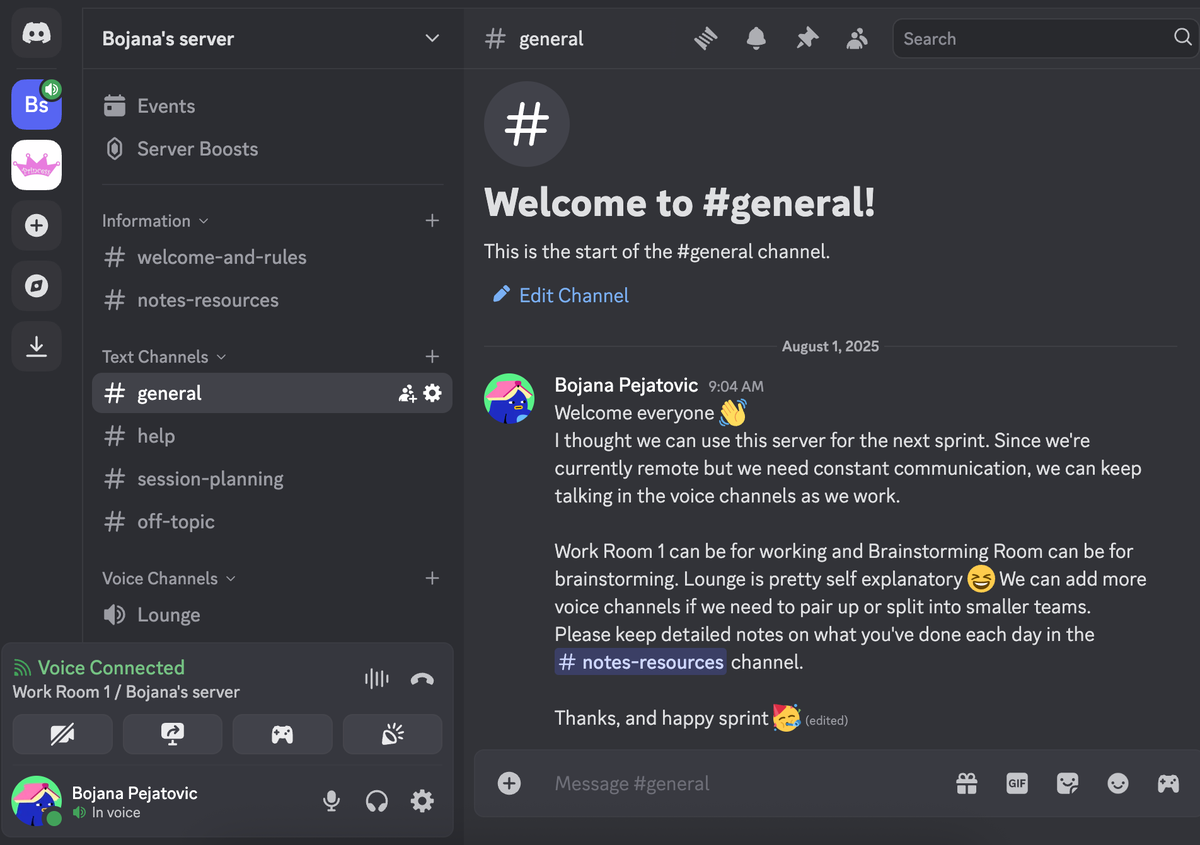Open sticker picker icon
1200x845 pixels.
click(1067, 783)
